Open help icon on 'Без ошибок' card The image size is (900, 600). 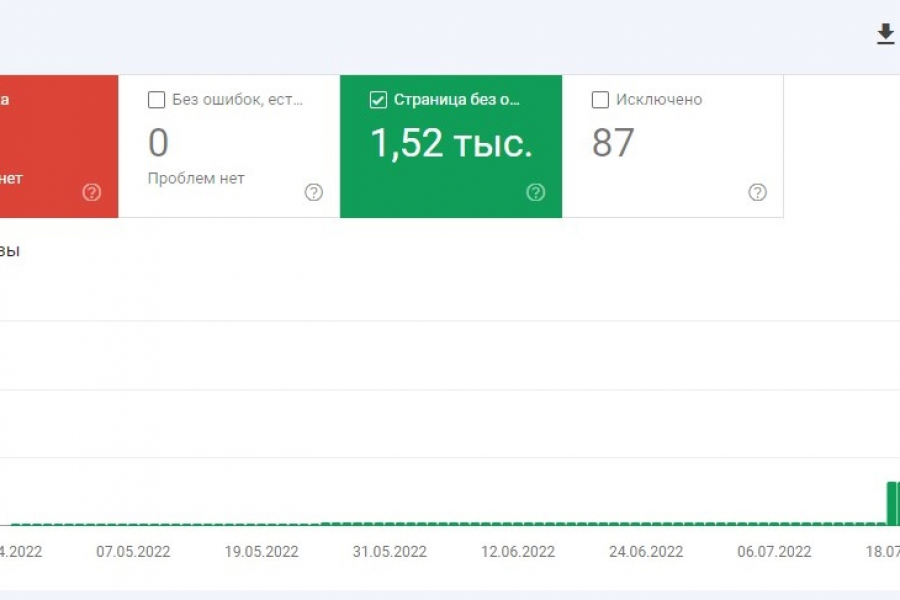pyautogui.click(x=313, y=192)
